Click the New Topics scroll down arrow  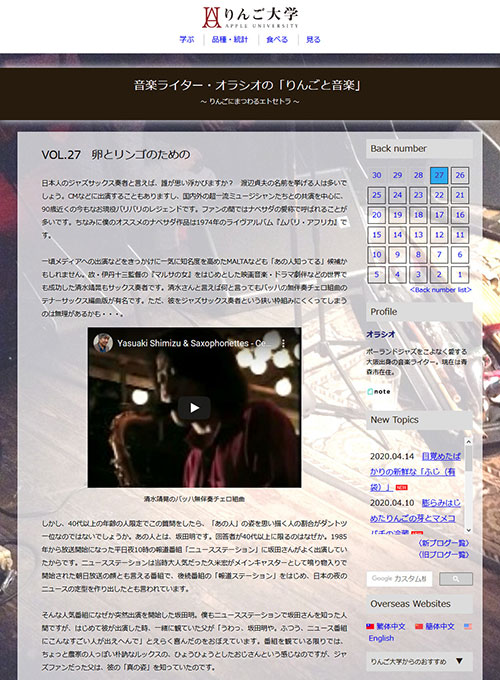click(468, 530)
